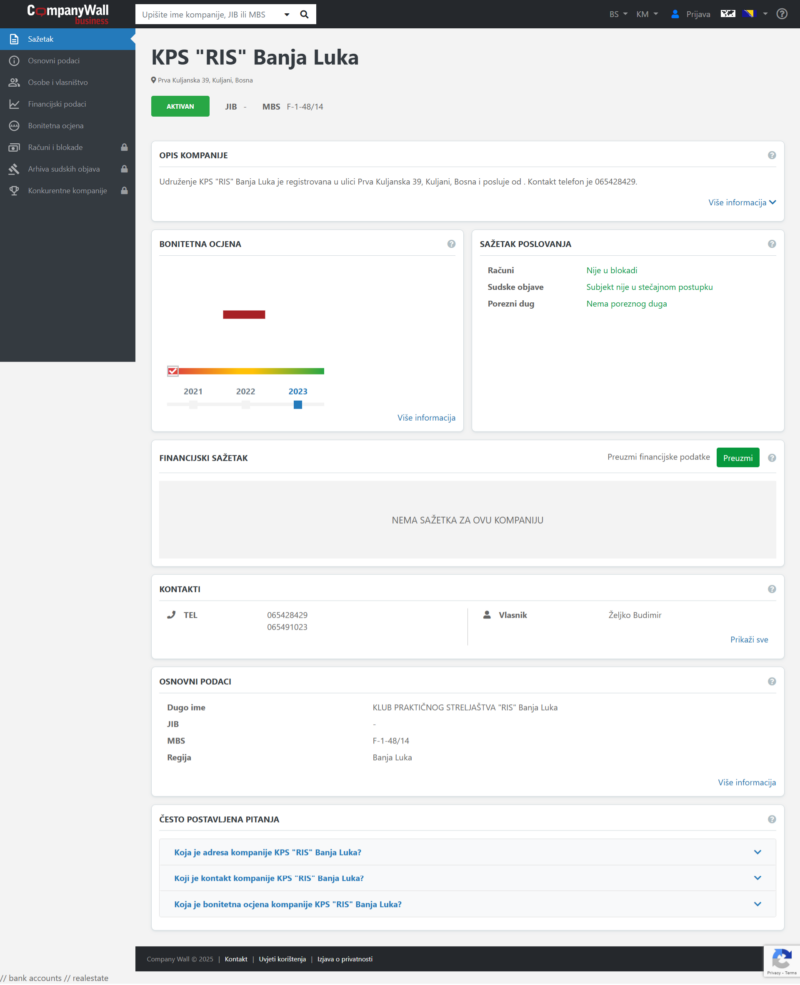Click the Banja Luka value beside Regija
Viewport: 800px width, 985px height.
pos(392,758)
